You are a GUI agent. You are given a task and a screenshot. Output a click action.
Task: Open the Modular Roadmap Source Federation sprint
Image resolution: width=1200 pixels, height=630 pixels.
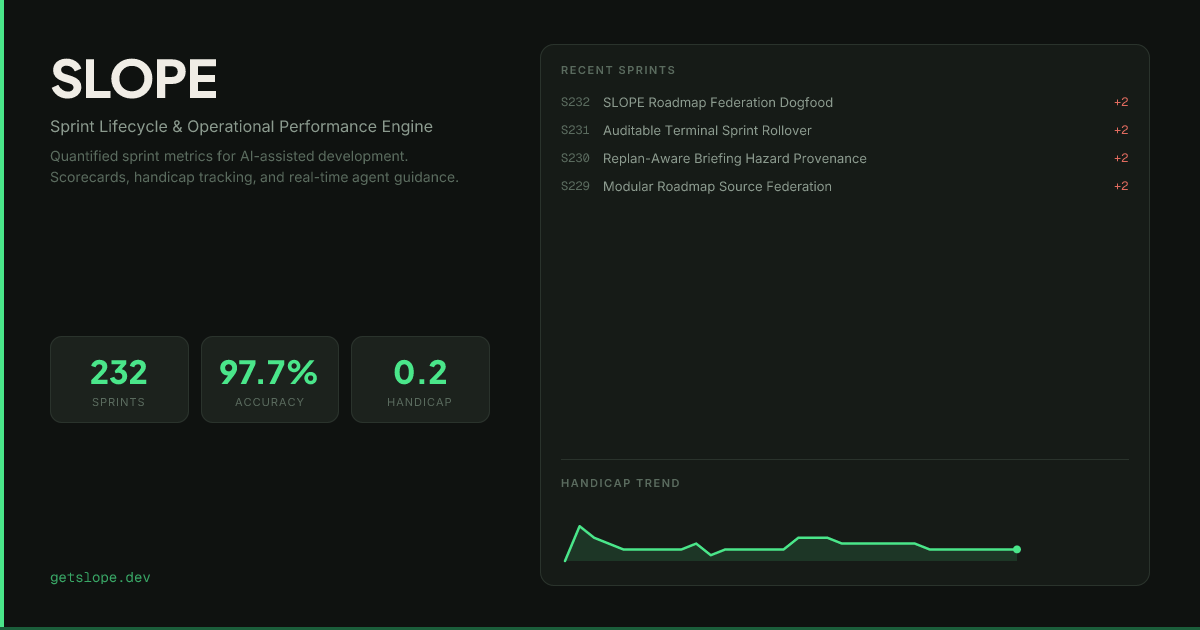pyautogui.click(x=845, y=186)
